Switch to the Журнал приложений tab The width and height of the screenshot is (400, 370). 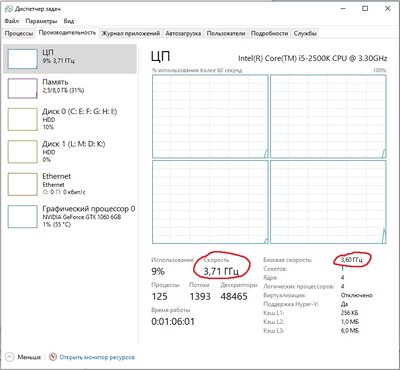(x=131, y=34)
